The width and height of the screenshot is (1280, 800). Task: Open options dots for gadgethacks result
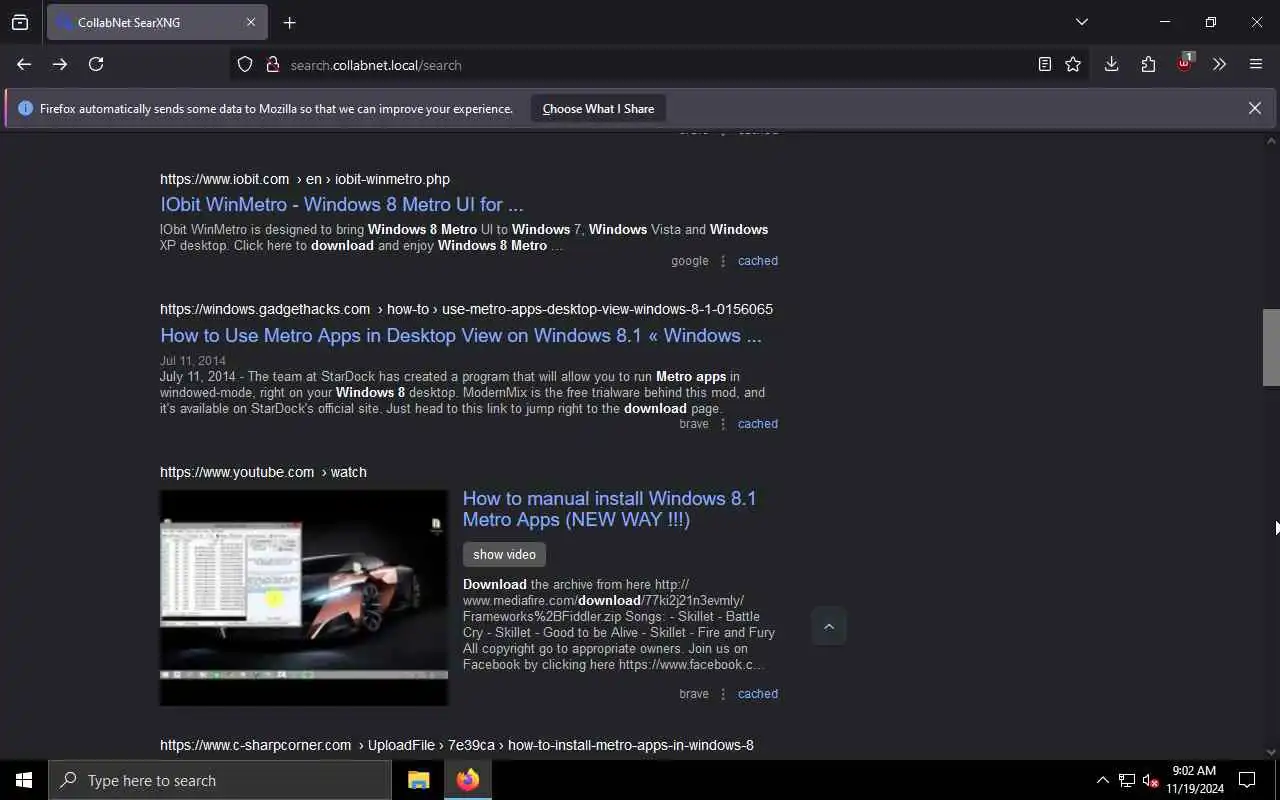point(723,423)
